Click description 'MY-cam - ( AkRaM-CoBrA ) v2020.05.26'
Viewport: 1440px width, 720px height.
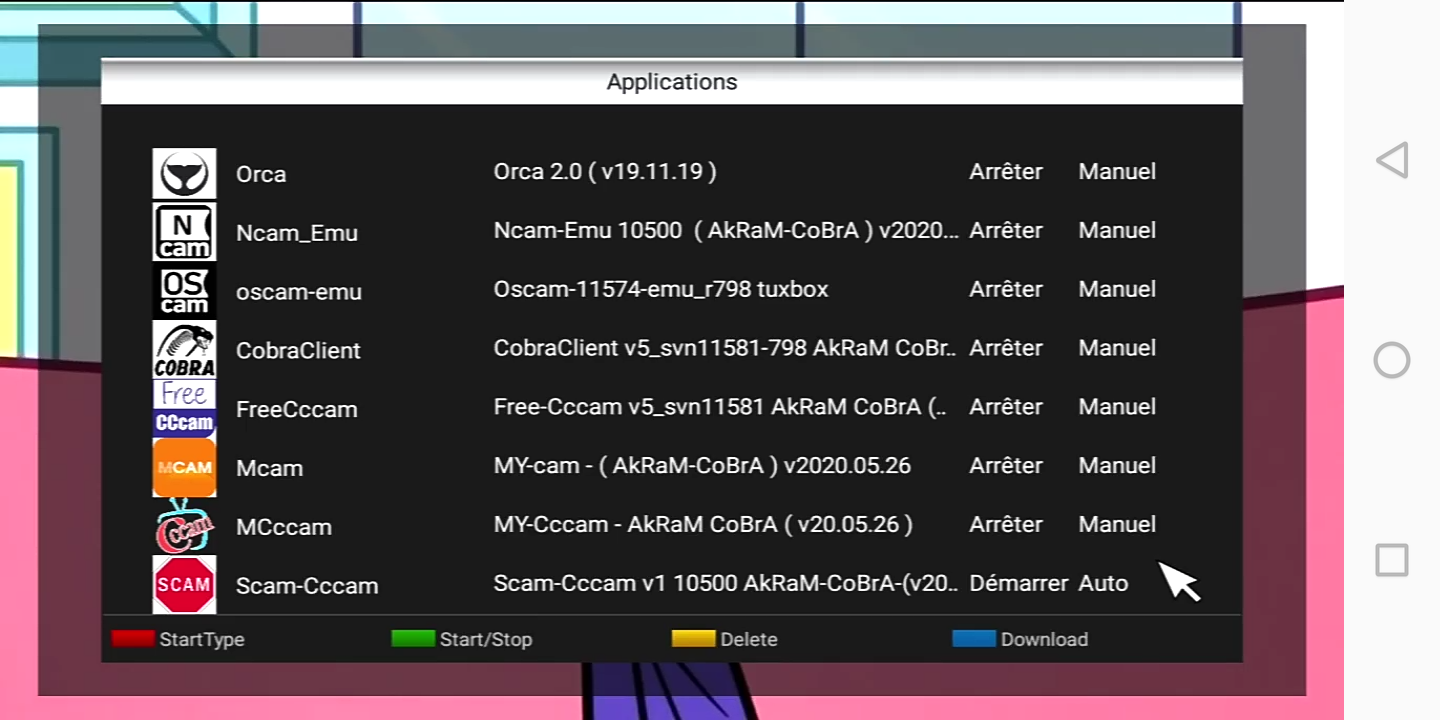click(x=702, y=466)
